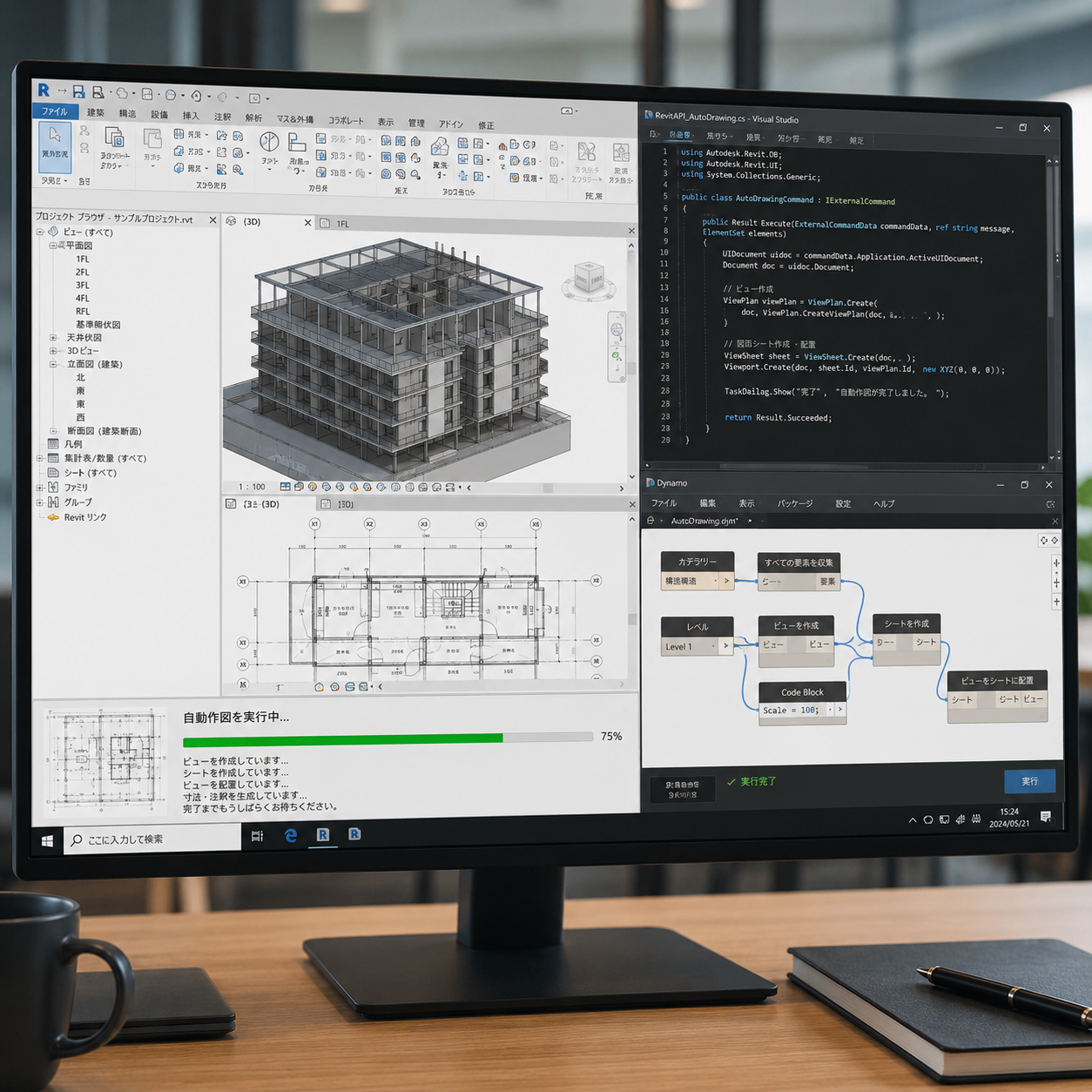Click the drawing thumbnail in the progress panel
This screenshot has width=1092, height=1092.
[106, 761]
